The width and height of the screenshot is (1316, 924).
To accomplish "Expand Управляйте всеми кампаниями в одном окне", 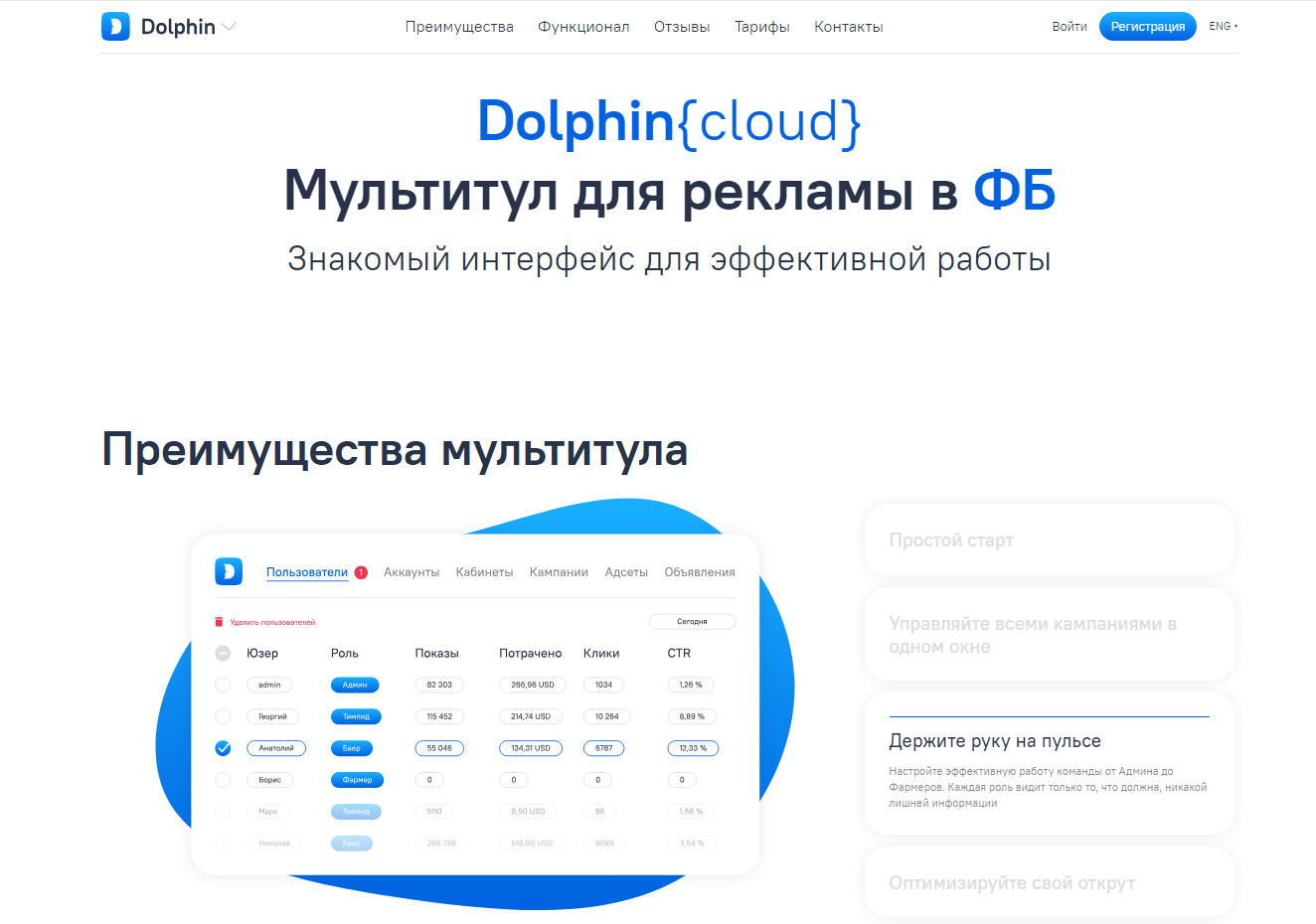I will [x=1050, y=635].
